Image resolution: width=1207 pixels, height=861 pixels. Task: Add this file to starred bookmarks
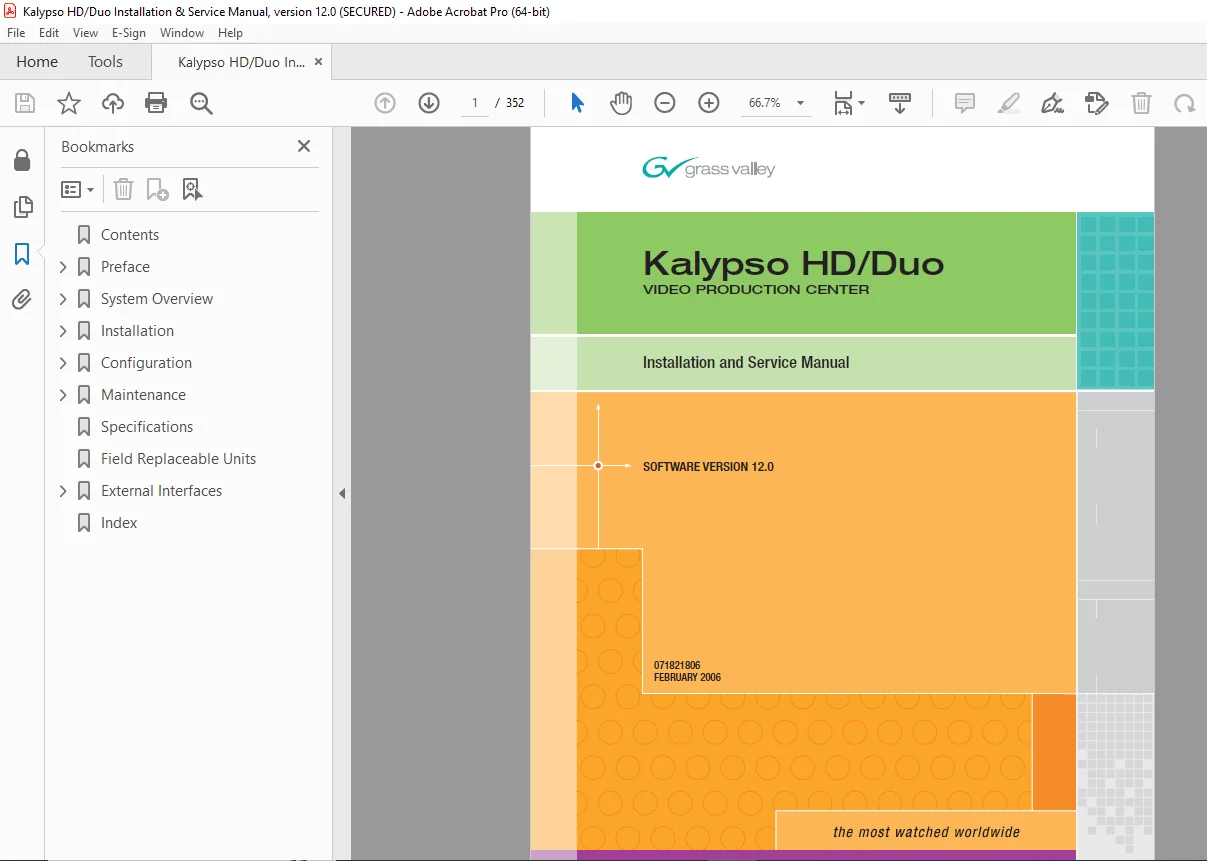tap(68, 103)
